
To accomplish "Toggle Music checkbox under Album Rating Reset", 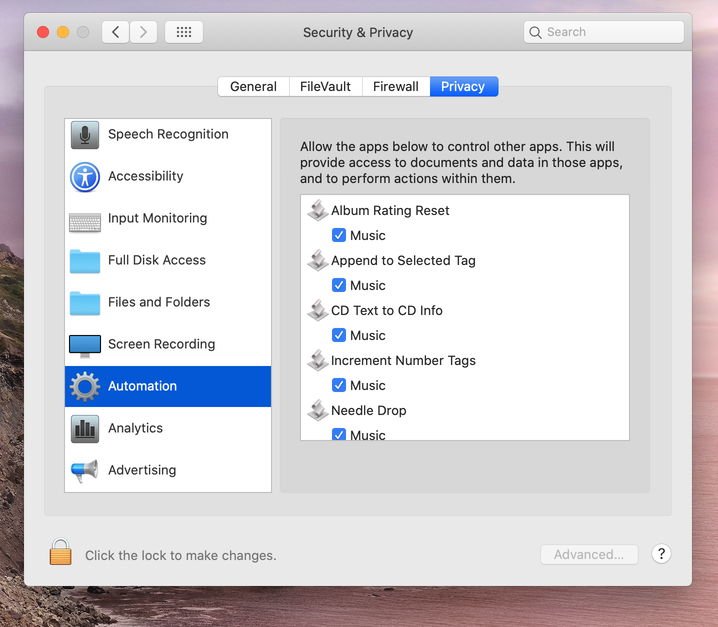I will point(339,235).
